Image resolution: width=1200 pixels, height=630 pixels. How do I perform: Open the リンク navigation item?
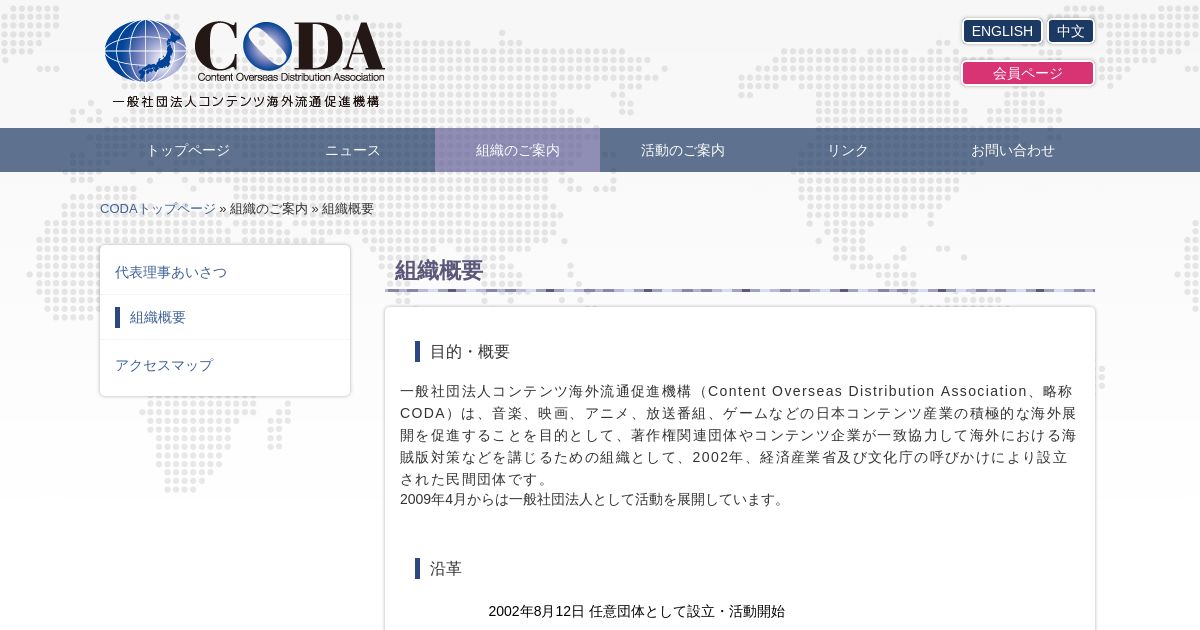848,150
